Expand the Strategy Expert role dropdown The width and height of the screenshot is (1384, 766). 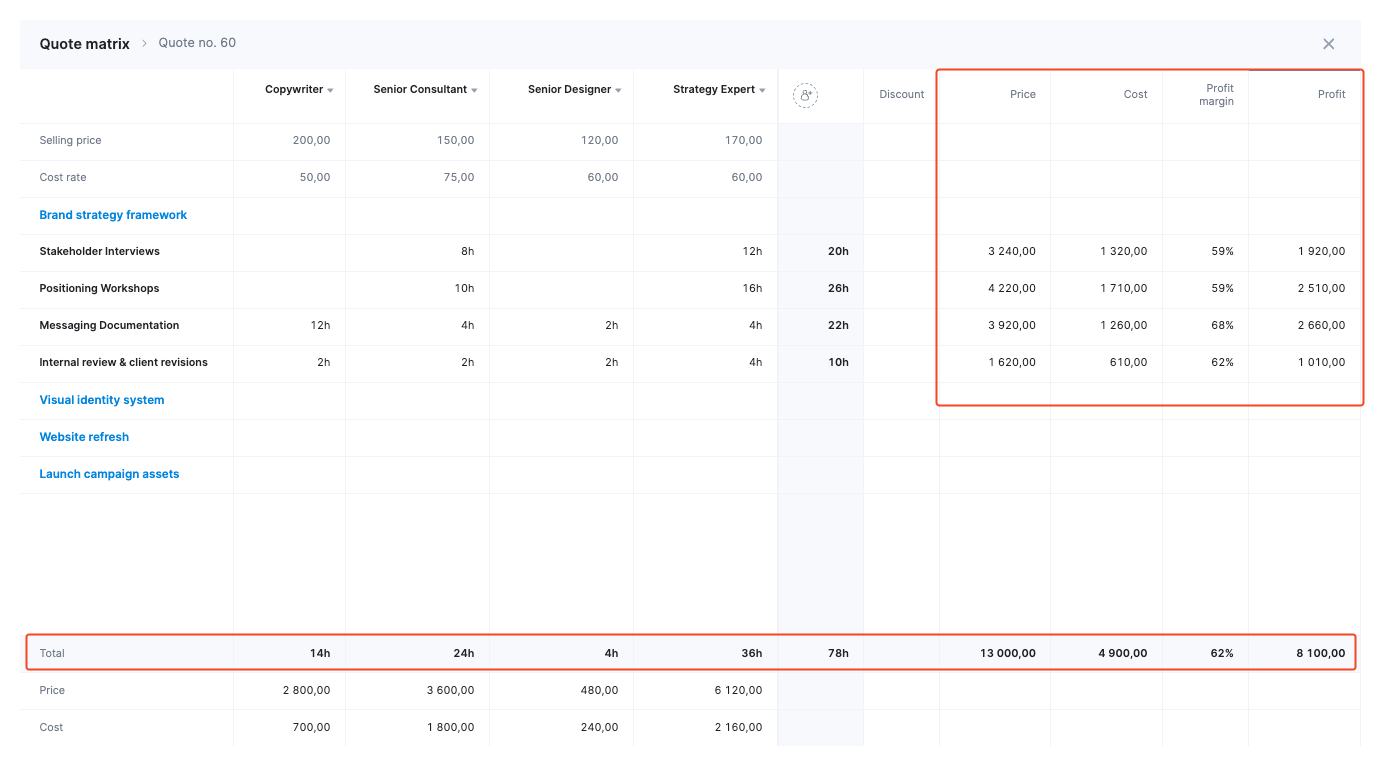tap(762, 91)
